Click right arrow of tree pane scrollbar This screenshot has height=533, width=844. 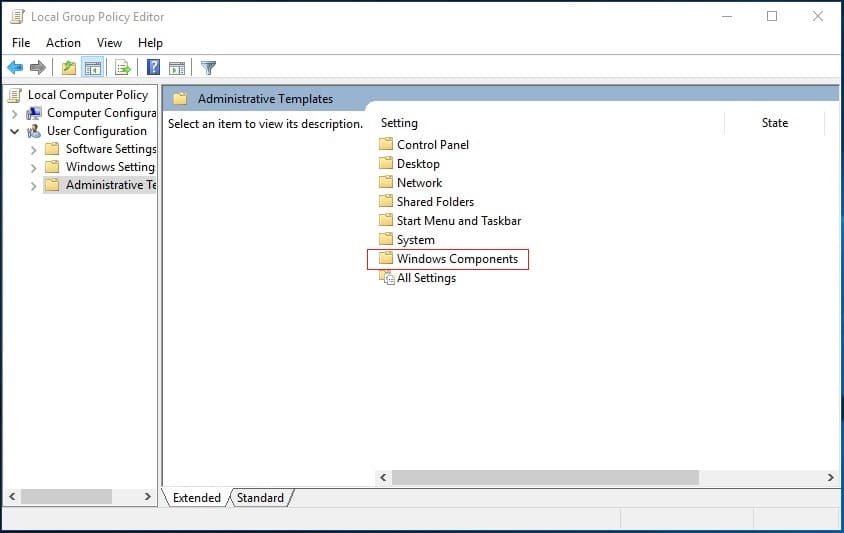pos(147,496)
